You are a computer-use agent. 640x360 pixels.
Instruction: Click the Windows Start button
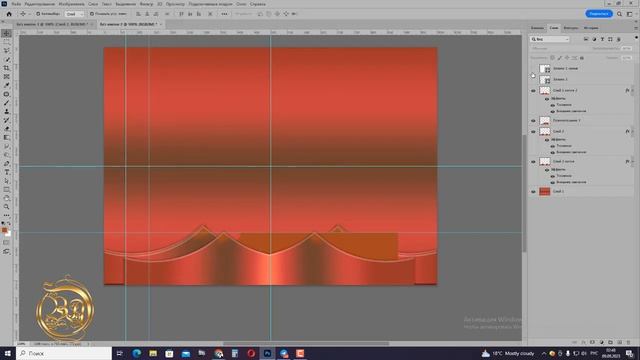pyautogui.click(x=7, y=353)
